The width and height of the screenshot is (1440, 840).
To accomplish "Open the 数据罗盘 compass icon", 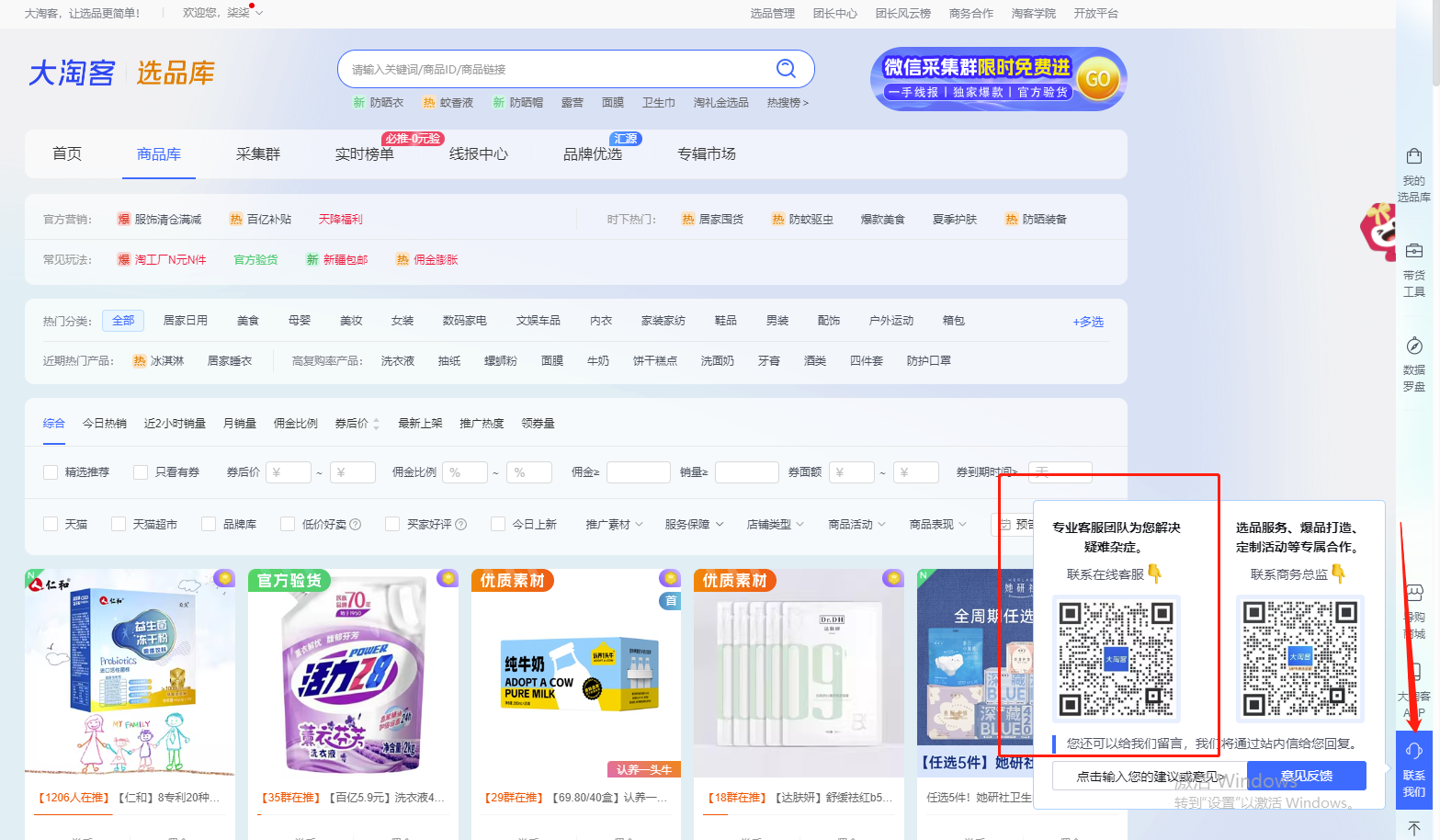I will pos(1413,346).
